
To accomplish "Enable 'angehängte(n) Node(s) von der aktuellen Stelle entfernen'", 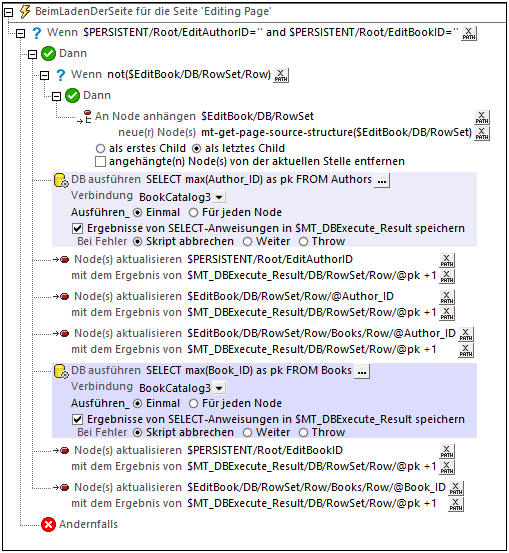I will coord(101,162).
